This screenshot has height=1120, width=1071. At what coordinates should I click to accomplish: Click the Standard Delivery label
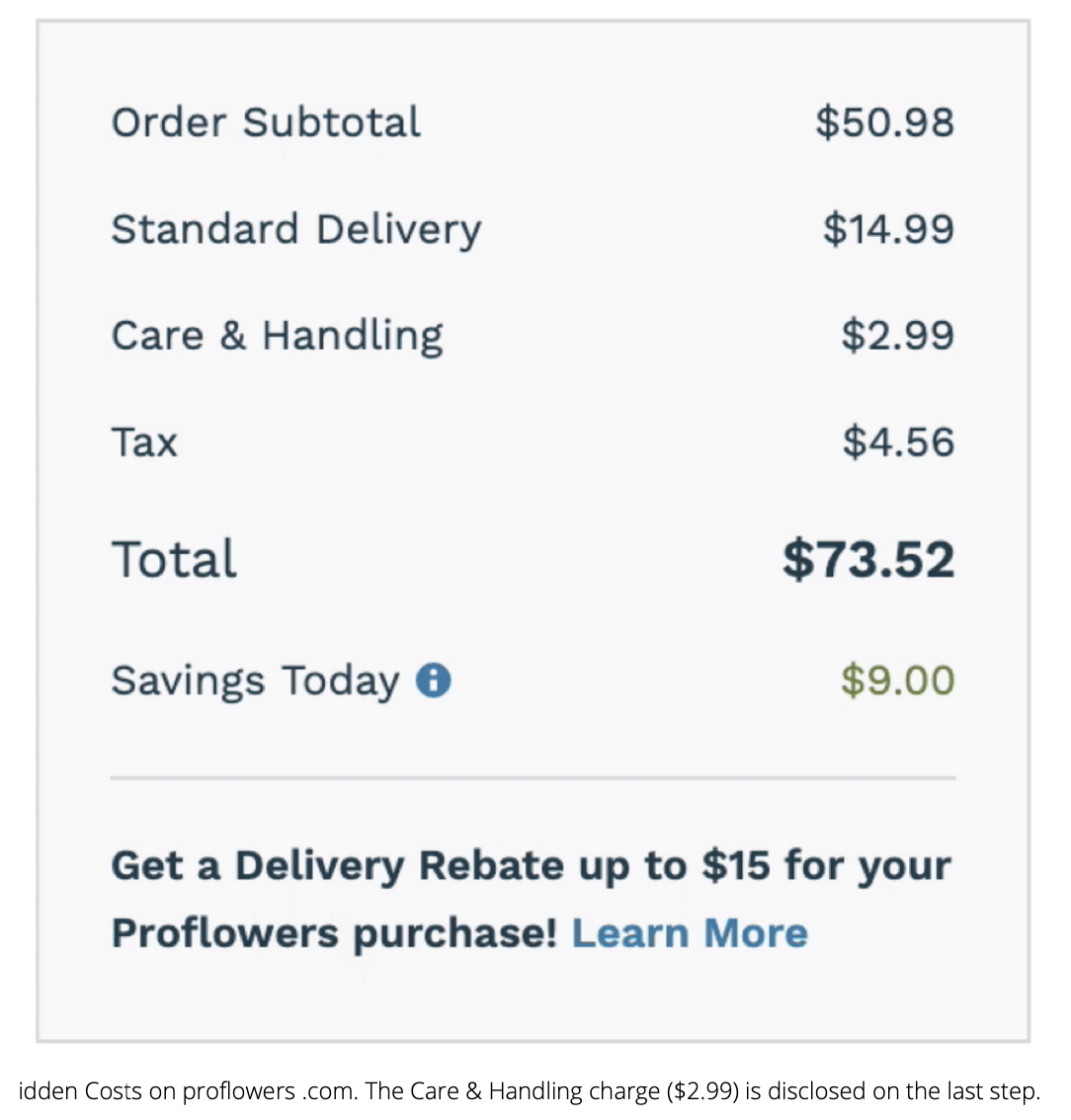point(296,231)
